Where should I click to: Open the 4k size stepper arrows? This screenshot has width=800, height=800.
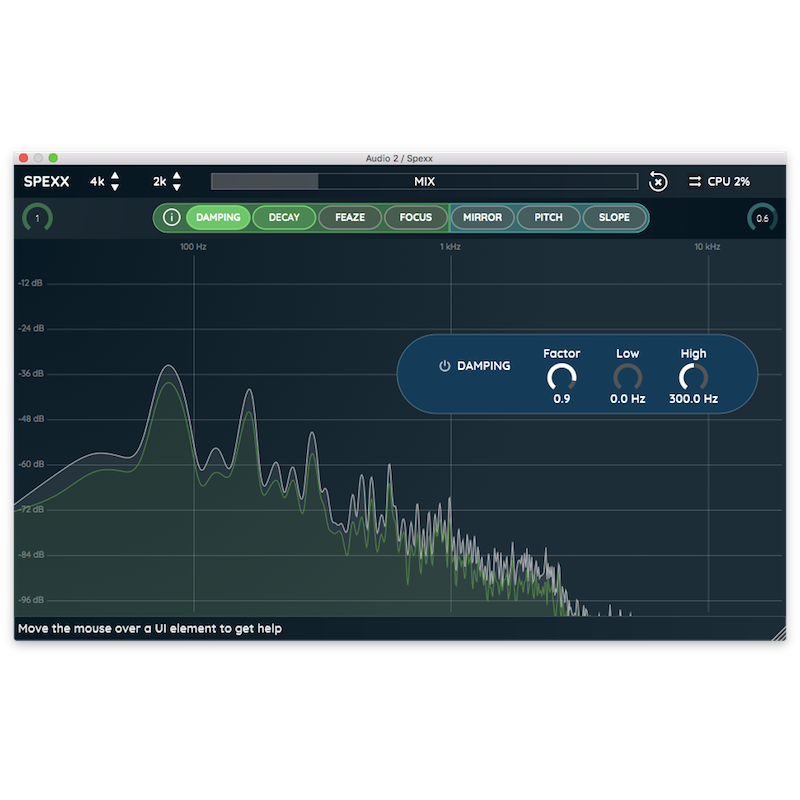coord(115,182)
